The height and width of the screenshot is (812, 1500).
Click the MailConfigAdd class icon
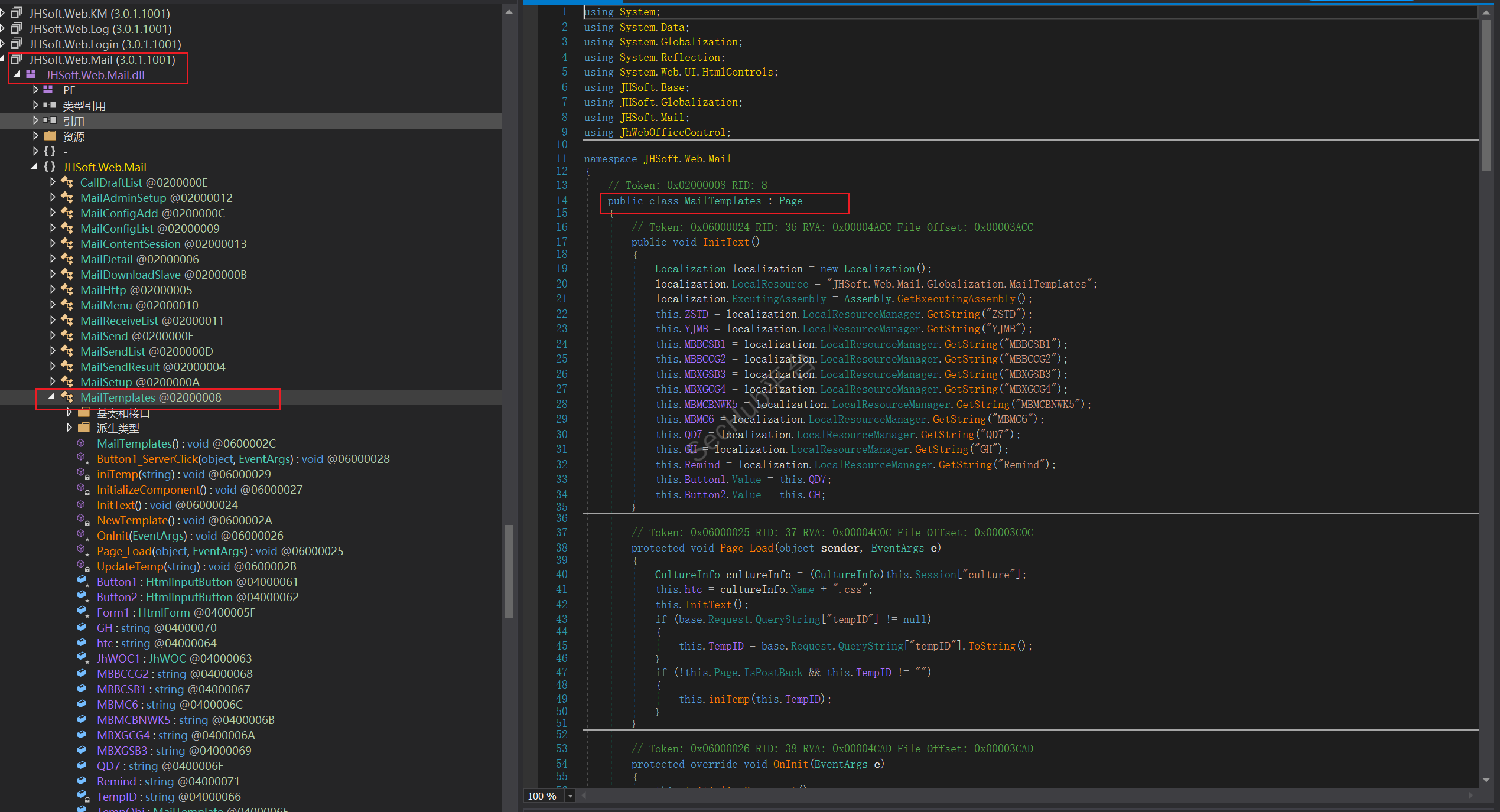(x=67, y=213)
